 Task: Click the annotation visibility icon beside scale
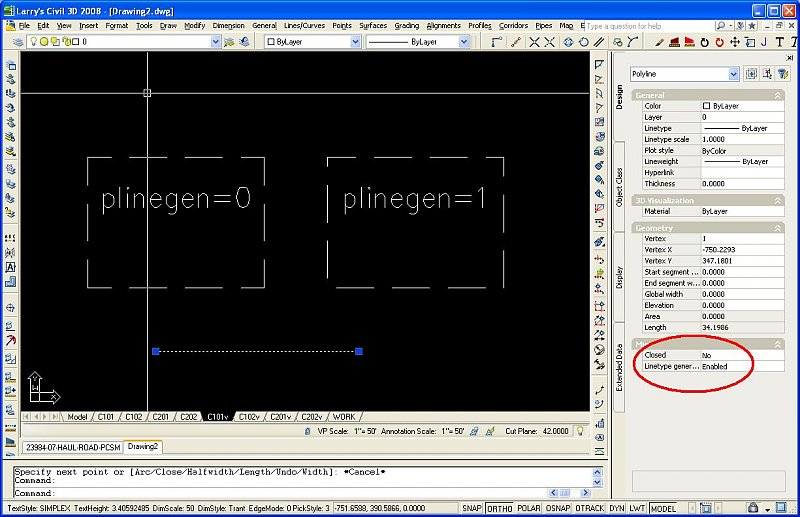tap(474, 431)
